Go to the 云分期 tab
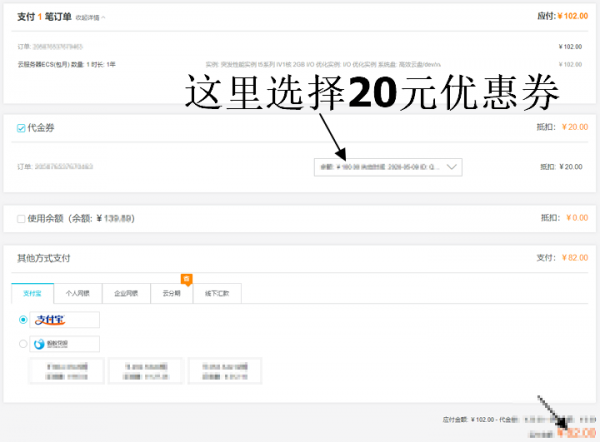 (x=172, y=294)
